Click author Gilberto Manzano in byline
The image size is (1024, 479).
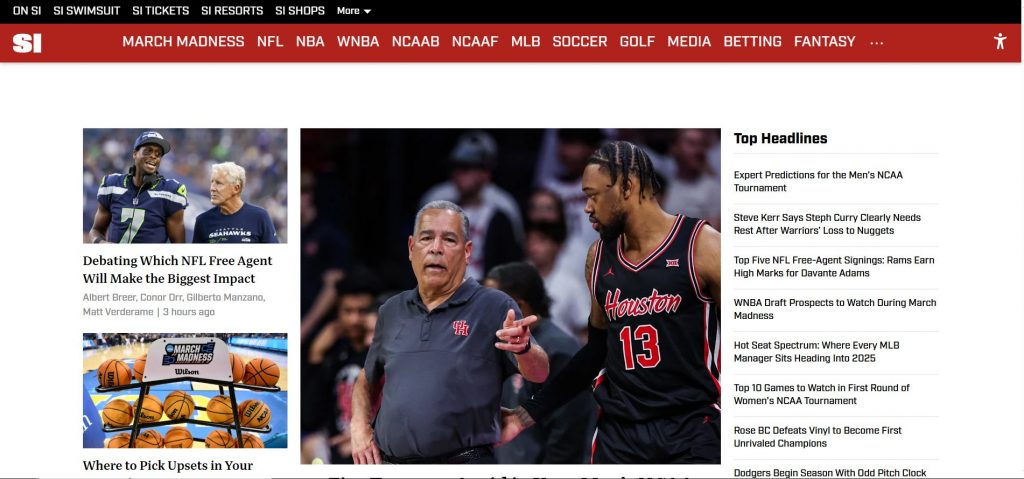(x=225, y=297)
